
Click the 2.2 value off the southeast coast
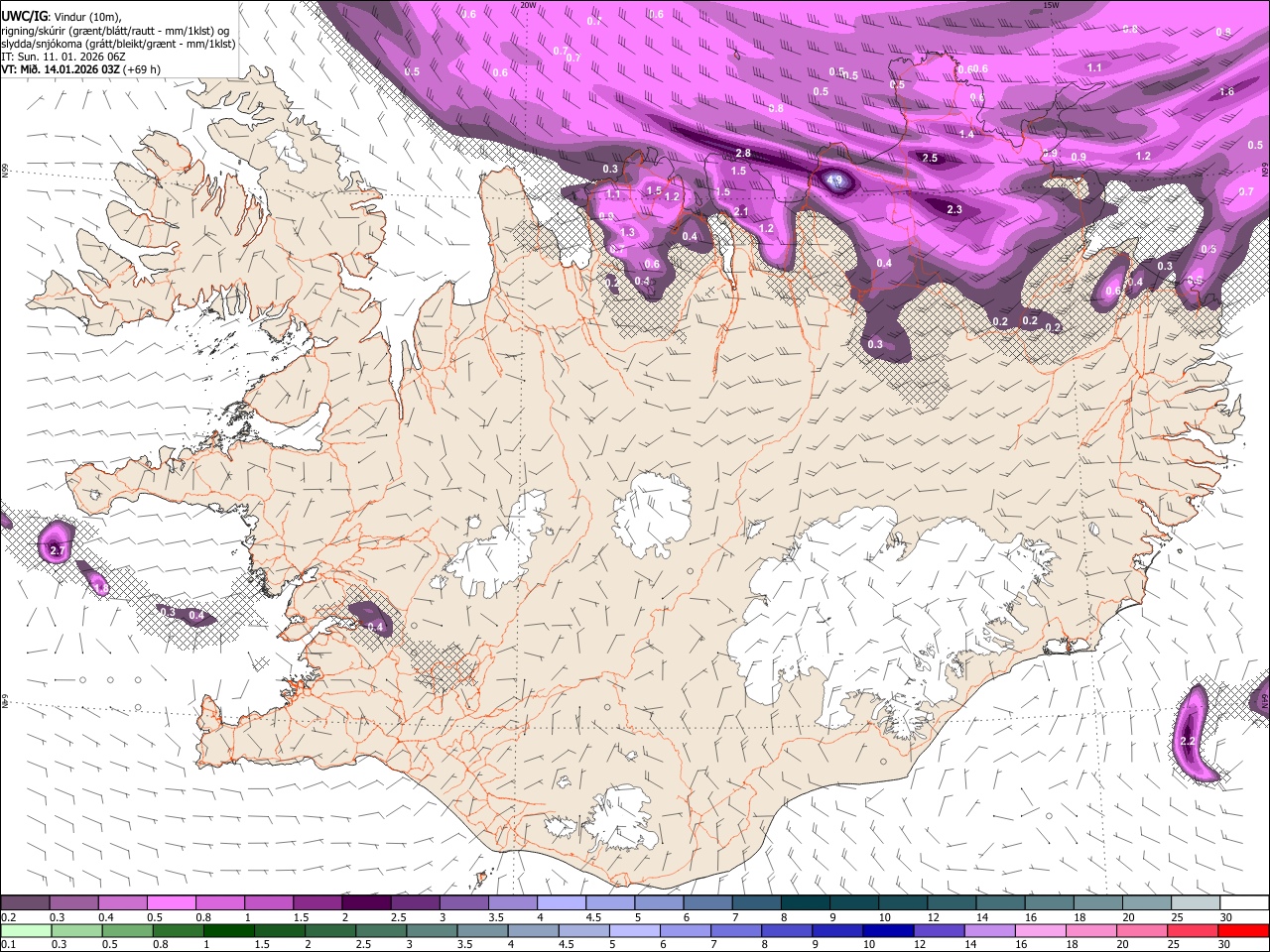click(1189, 741)
